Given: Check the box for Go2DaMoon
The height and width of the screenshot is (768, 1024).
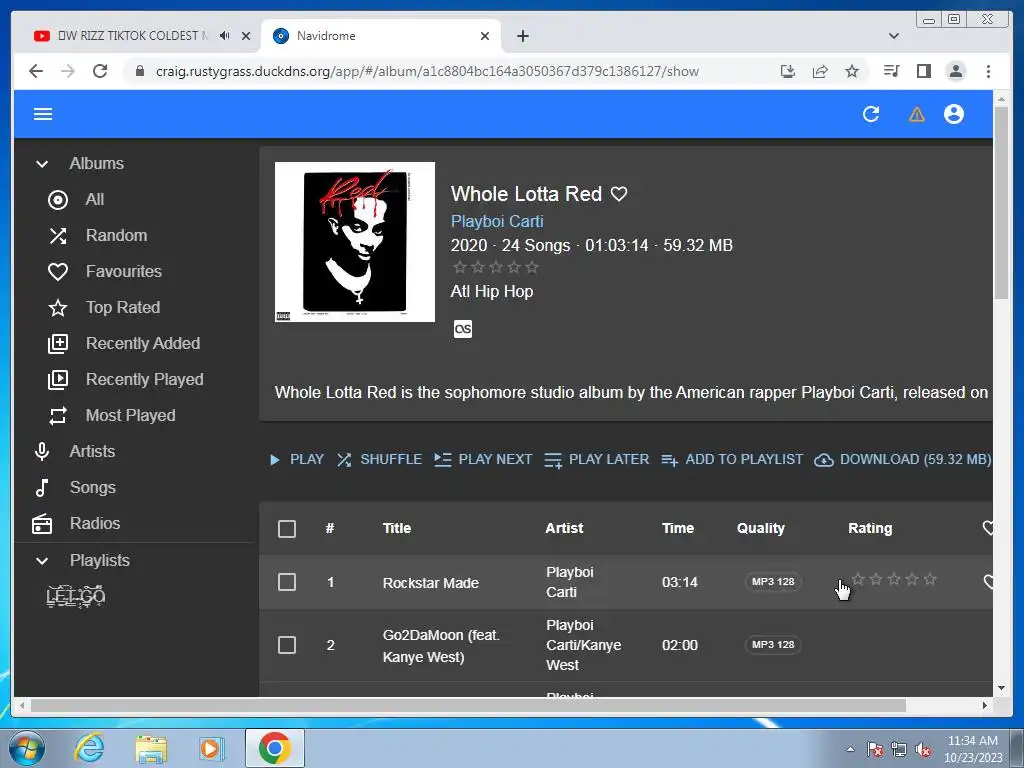Looking at the screenshot, I should (287, 645).
